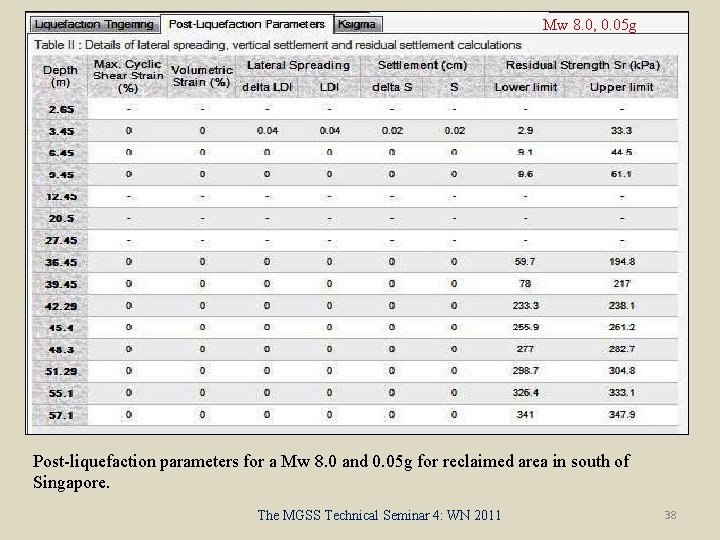
Task: Click the MGSS Technical Seminar 4 footer
Action: 379,515
